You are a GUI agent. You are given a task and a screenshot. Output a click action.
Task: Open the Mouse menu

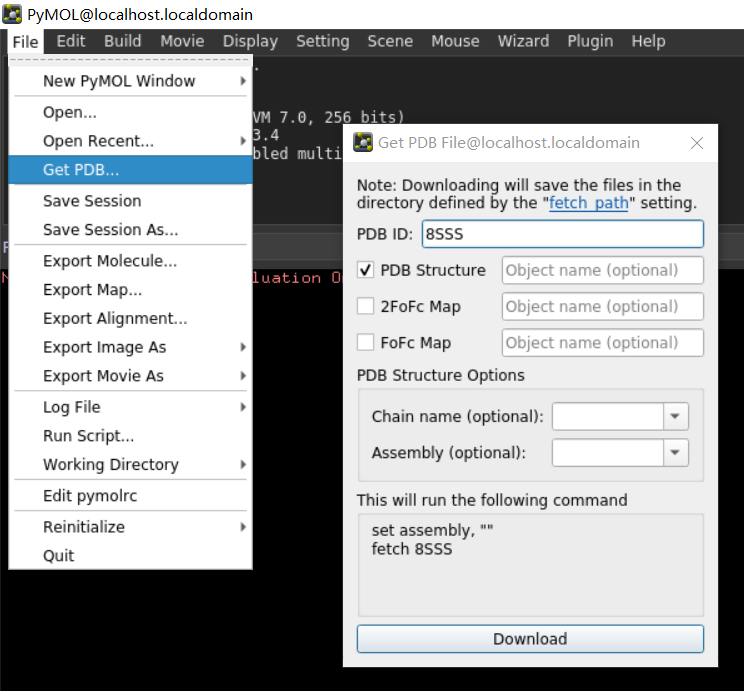pos(455,41)
